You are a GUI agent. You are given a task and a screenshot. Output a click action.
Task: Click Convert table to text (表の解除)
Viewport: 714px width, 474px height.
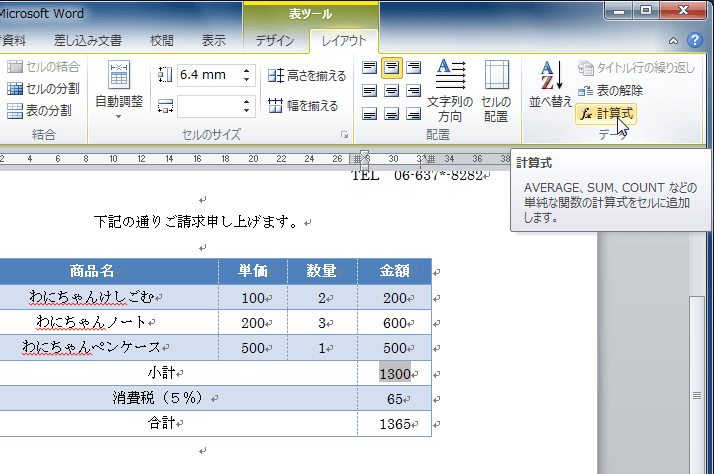610,91
